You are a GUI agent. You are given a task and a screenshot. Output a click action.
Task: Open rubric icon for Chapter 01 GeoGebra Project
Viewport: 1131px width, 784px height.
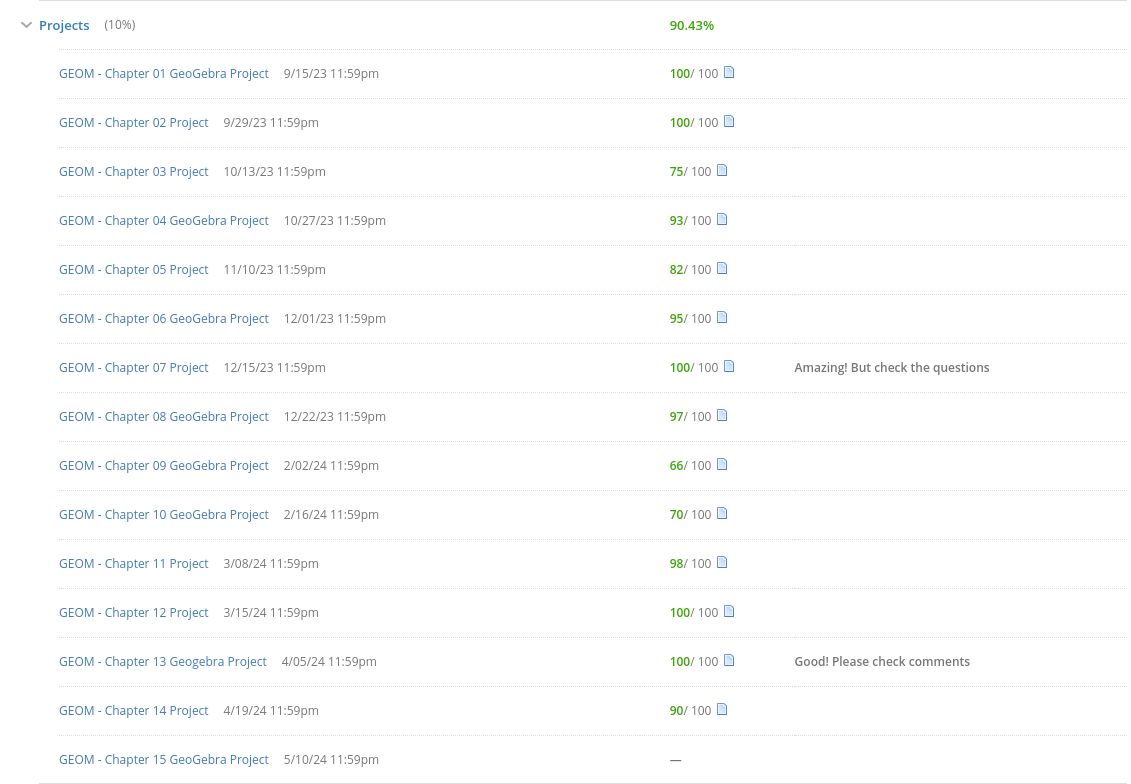[x=729, y=73]
